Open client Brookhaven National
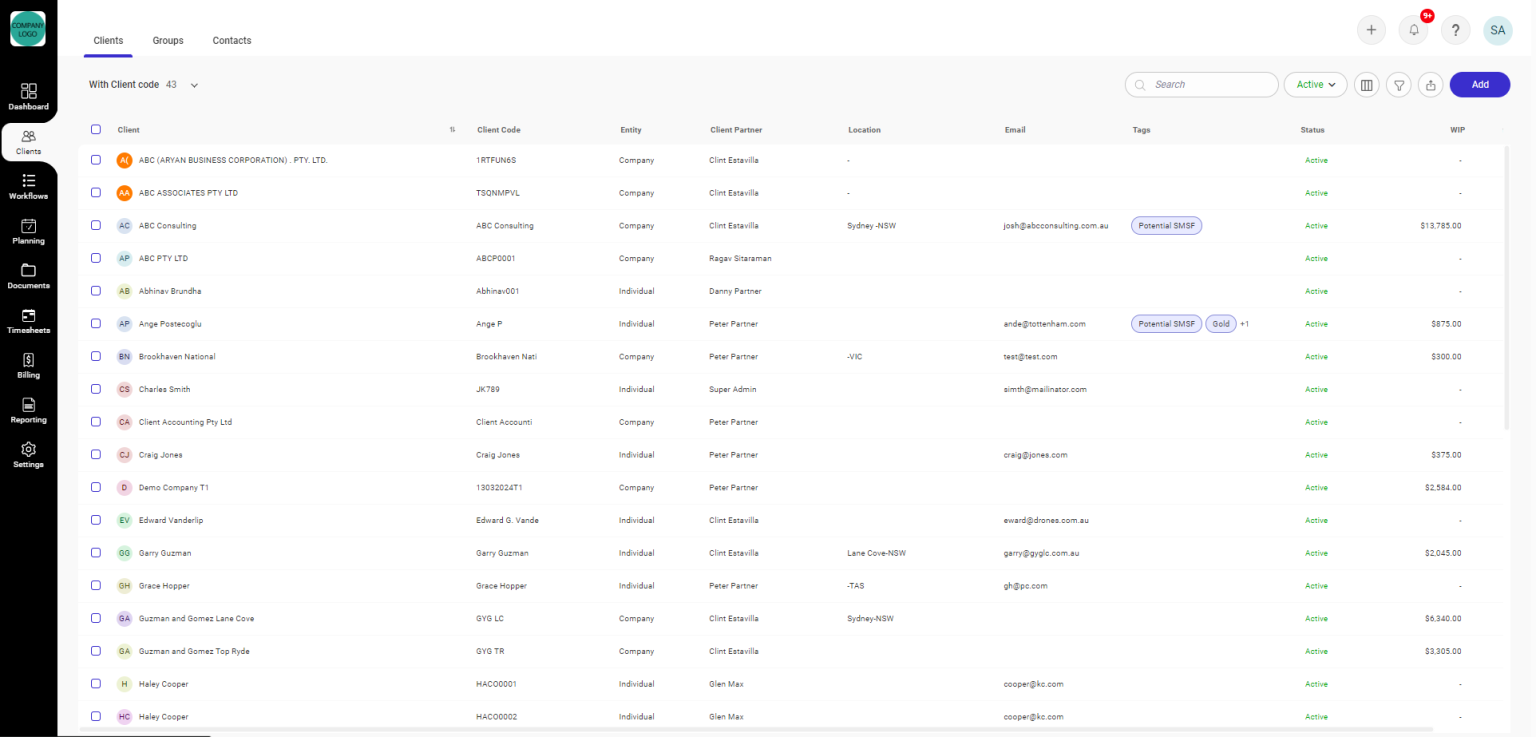The image size is (1536, 737). pos(177,357)
